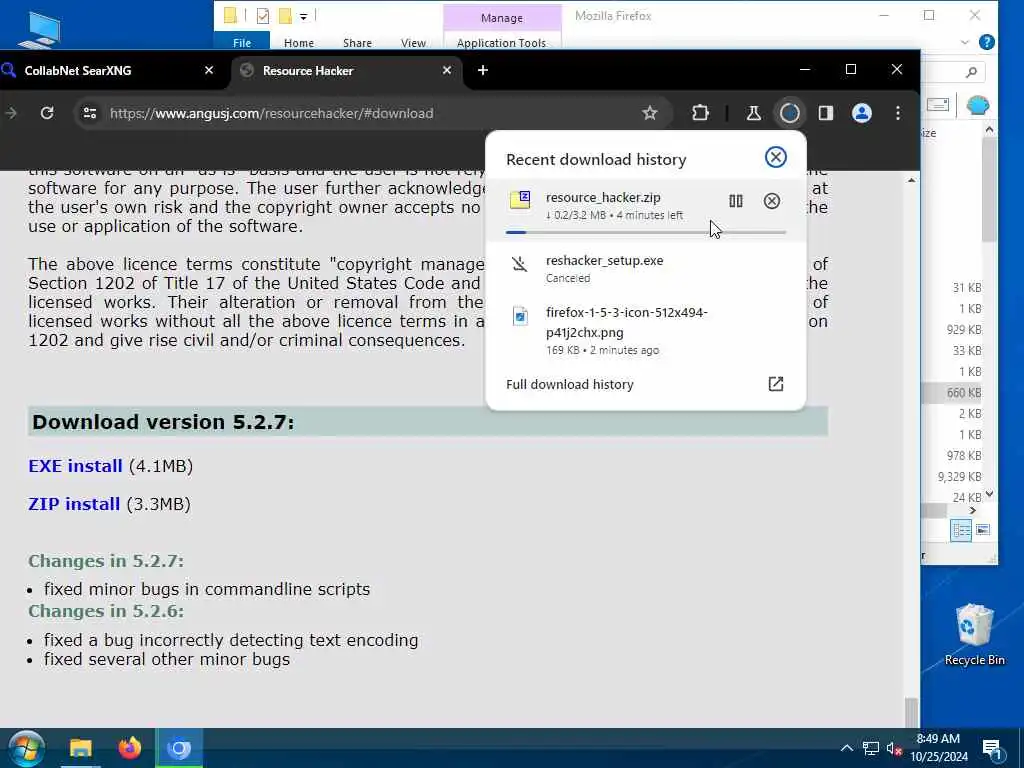The width and height of the screenshot is (1024, 768).
Task: Click the EXE install download link
Action: click(75, 466)
